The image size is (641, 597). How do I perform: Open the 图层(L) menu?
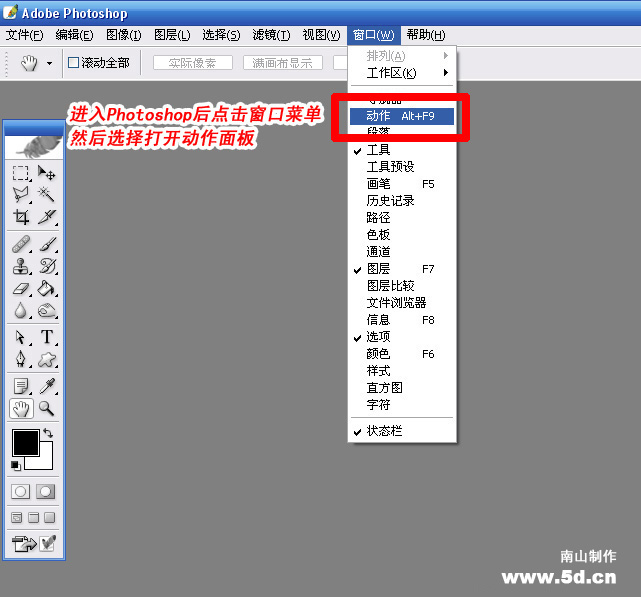[172, 35]
